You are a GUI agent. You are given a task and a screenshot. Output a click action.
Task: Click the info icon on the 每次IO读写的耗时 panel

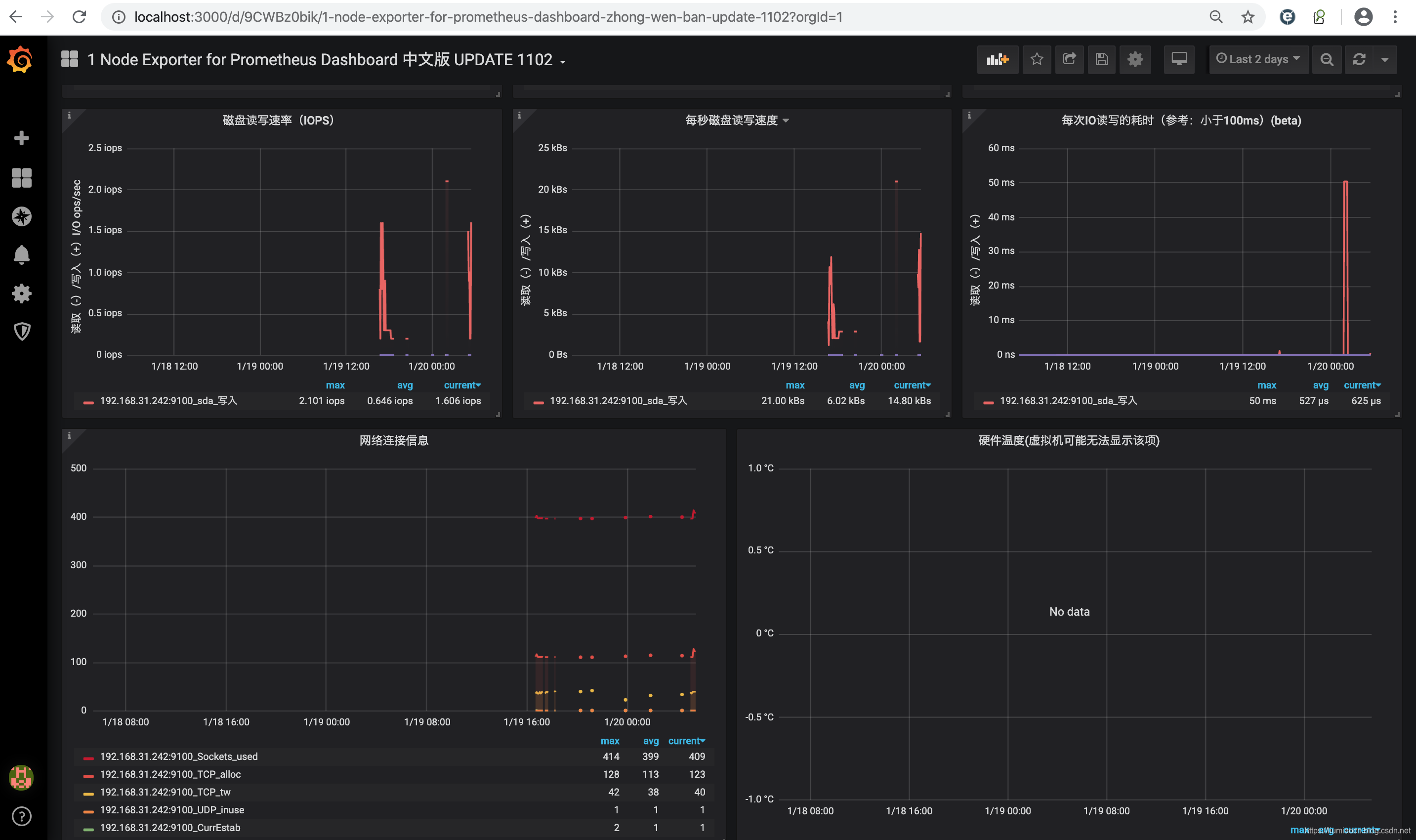(x=969, y=115)
